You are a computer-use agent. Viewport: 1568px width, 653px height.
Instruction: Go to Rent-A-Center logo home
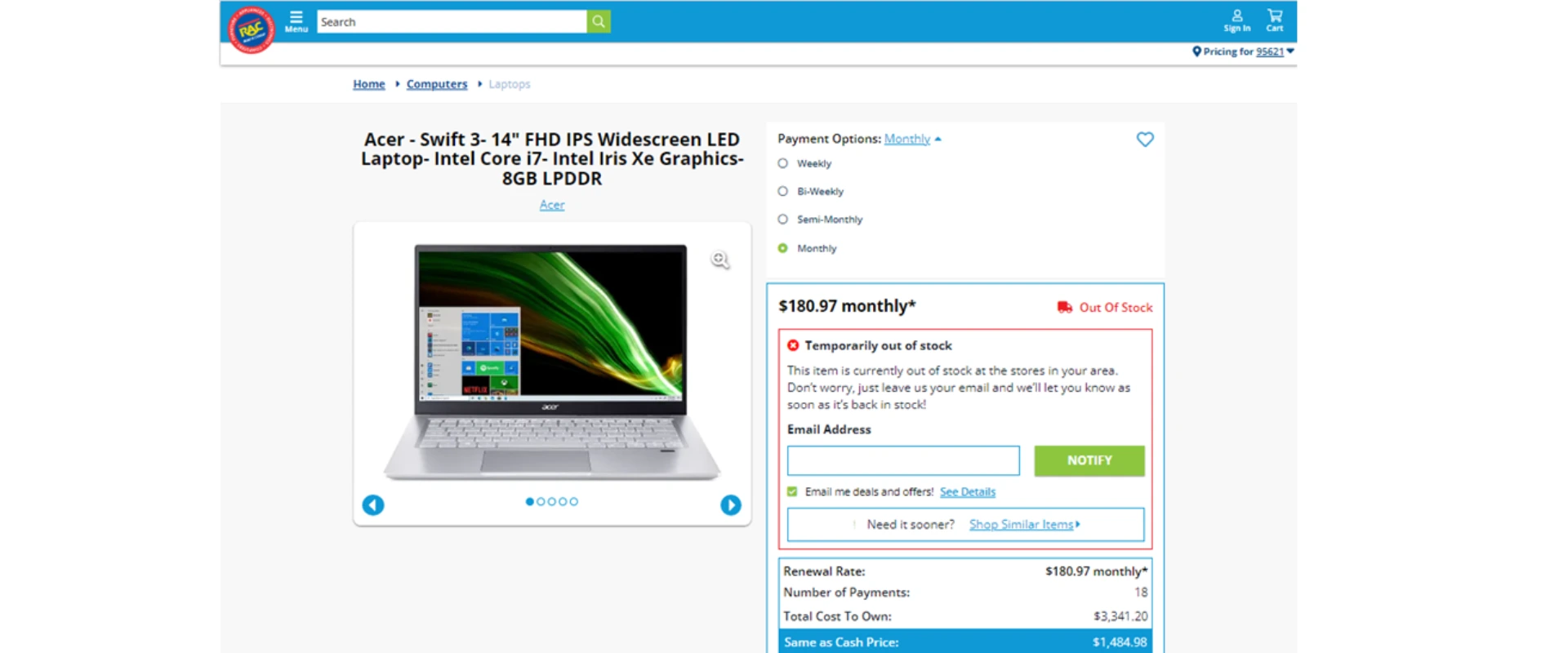tap(252, 30)
